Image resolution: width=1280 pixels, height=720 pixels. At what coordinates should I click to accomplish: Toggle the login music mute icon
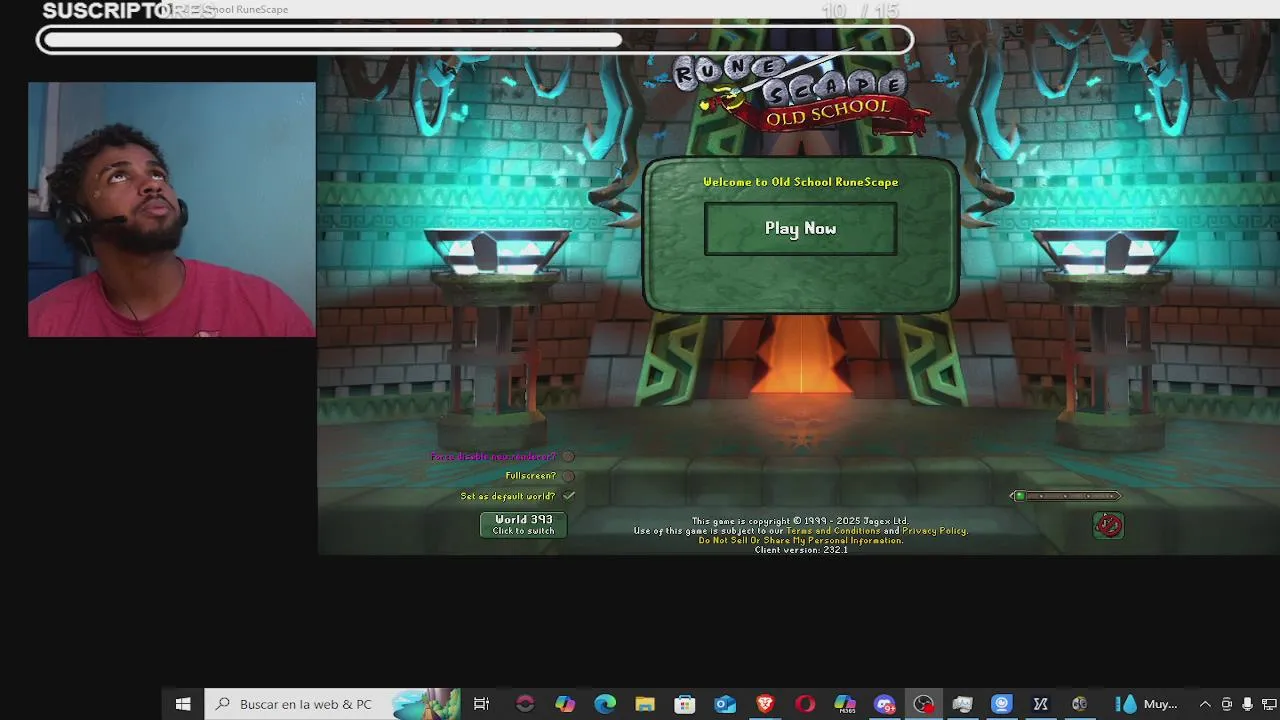point(1108,525)
